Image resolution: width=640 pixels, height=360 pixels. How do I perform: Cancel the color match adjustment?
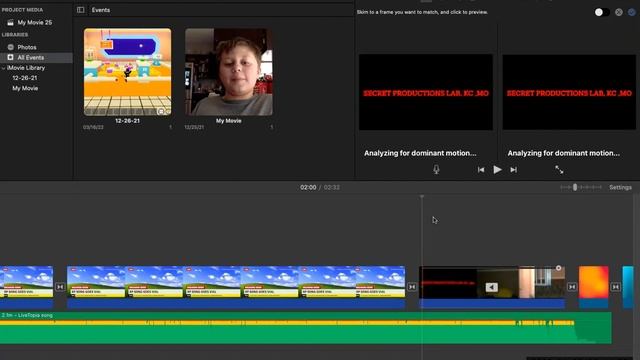click(619, 12)
